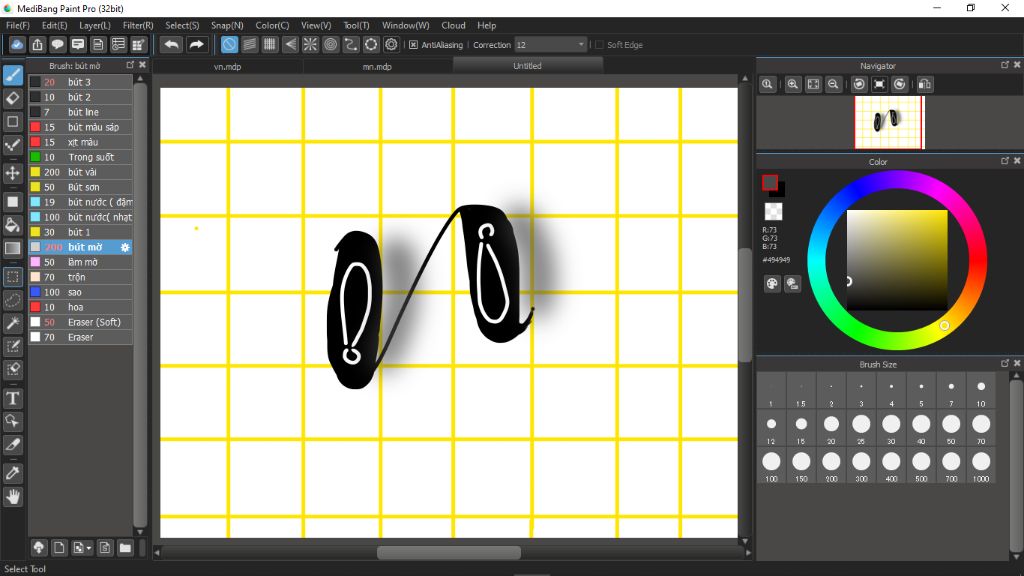The image size is (1024, 576).
Task: Turn snap off with the blue circle icon
Action: [229, 44]
